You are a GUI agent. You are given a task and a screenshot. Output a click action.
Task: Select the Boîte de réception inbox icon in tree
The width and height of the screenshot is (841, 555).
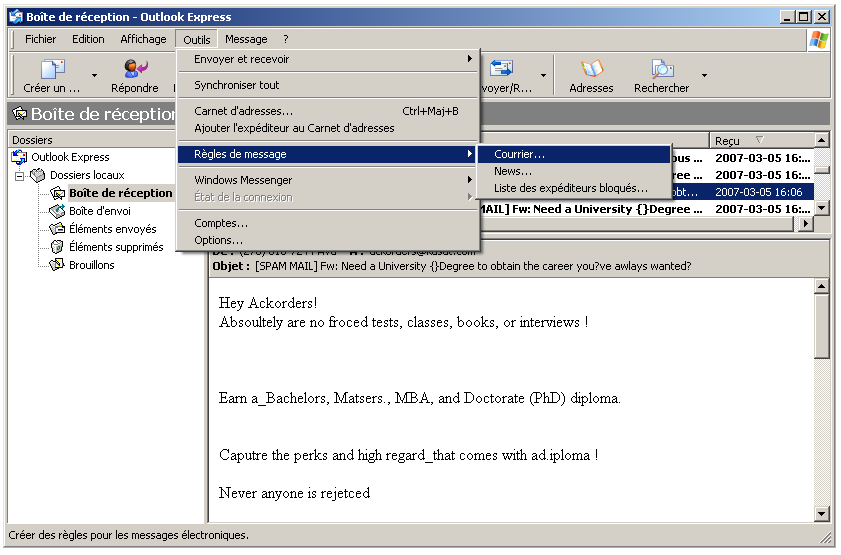[57, 193]
